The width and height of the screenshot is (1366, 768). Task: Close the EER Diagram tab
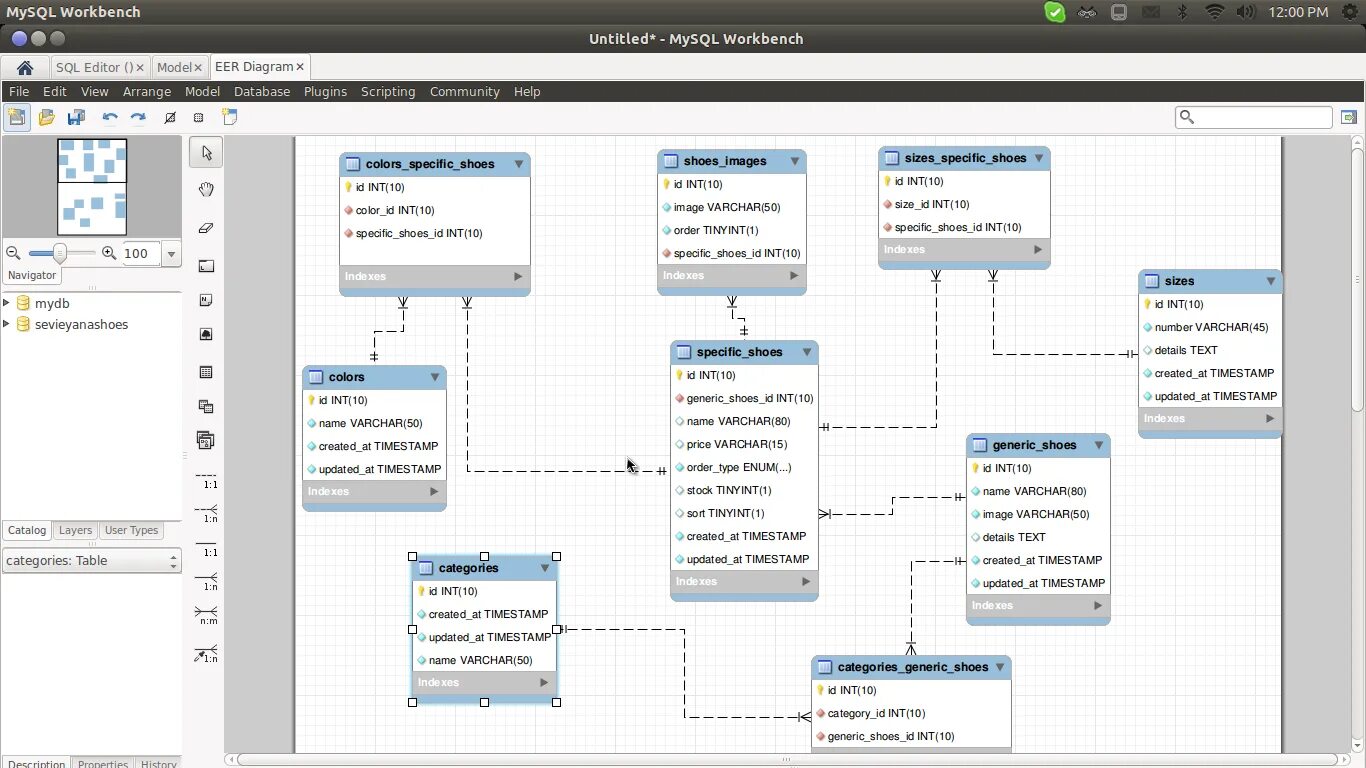pos(301,67)
